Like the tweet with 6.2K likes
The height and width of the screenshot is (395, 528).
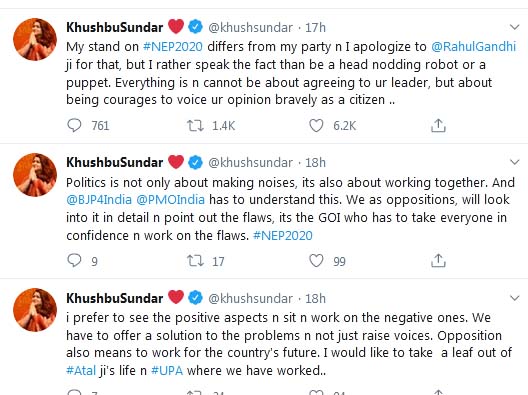(316, 126)
